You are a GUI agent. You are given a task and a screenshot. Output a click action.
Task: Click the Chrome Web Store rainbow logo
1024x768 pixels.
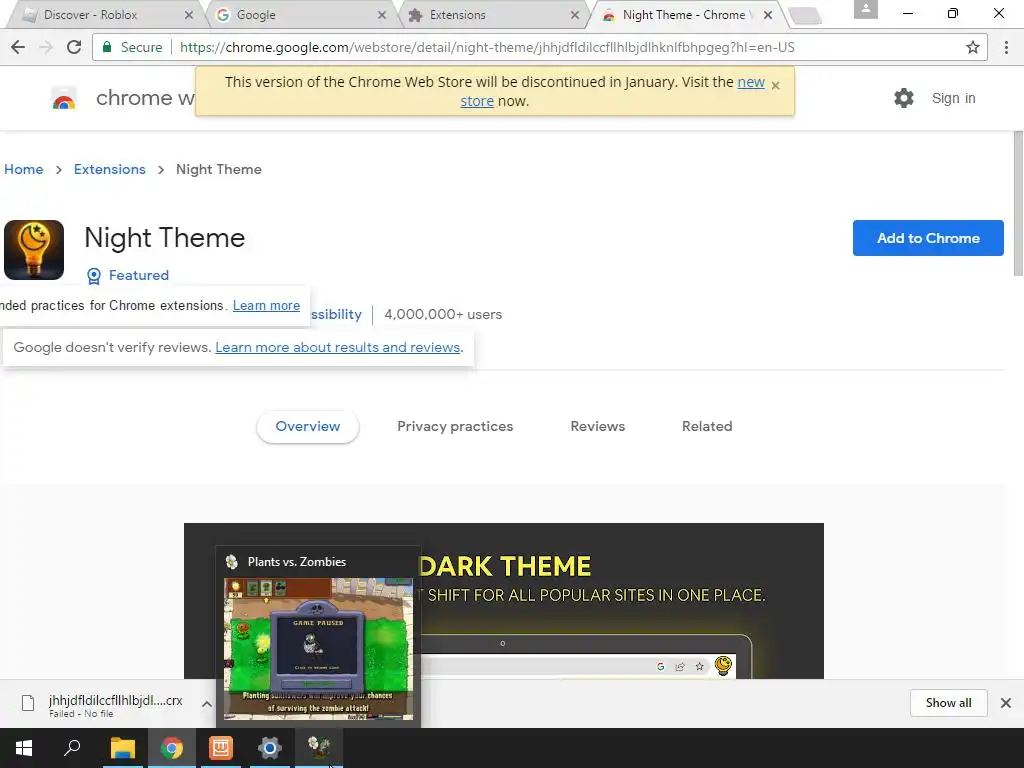pyautogui.click(x=64, y=99)
